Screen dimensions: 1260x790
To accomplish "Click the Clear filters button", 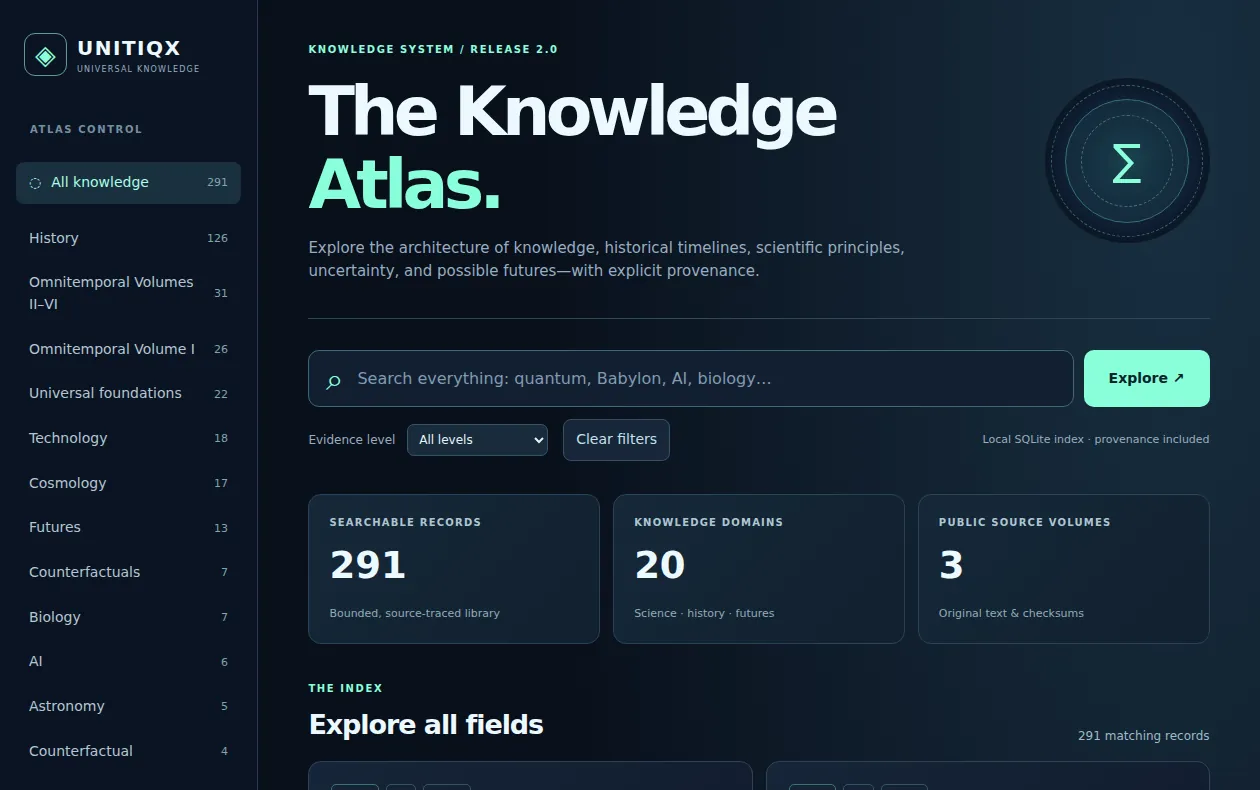I will 616,440.
